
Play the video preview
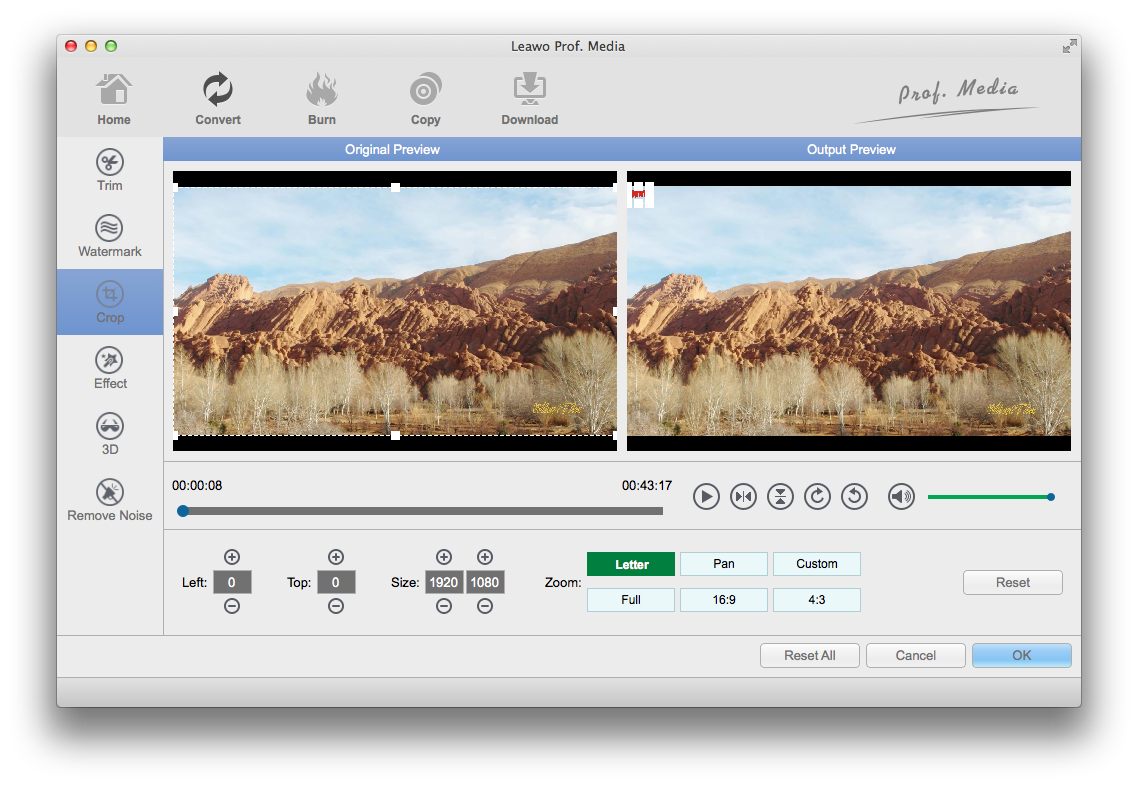pyautogui.click(x=706, y=497)
